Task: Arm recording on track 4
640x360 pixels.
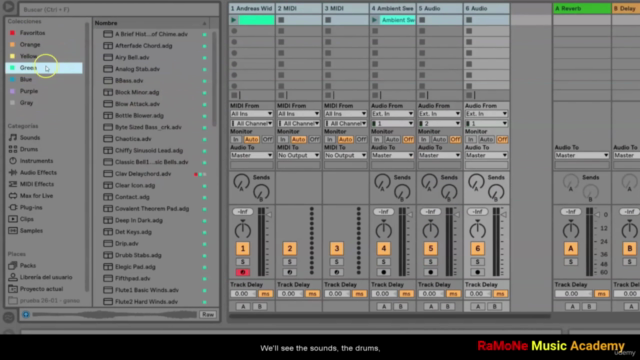Action: (x=383, y=272)
